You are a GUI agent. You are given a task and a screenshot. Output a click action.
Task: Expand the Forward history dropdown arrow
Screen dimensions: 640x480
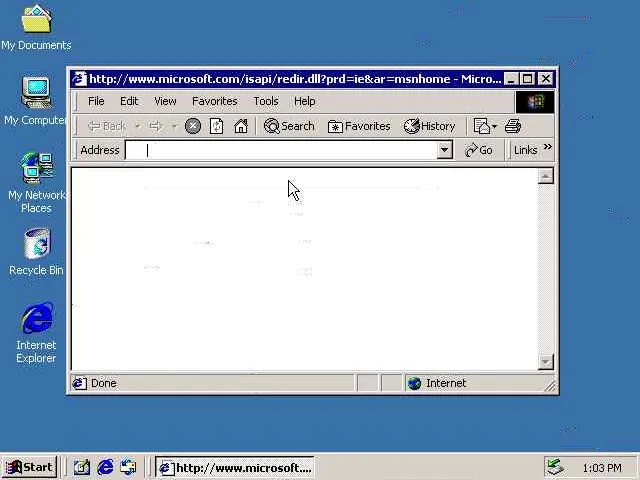(174, 126)
